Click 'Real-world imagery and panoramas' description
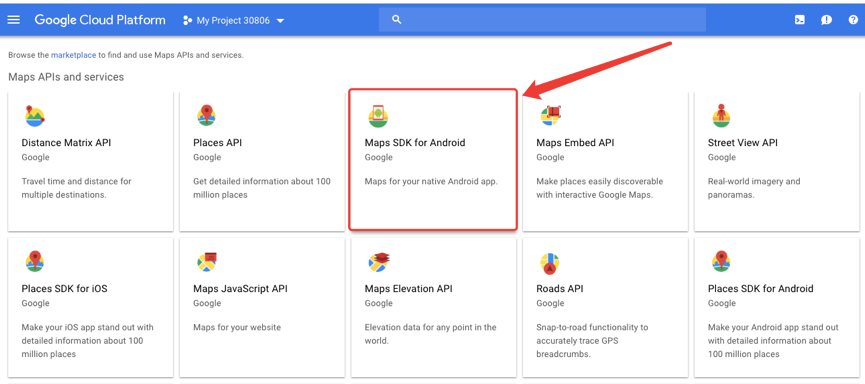This screenshot has width=865, height=384. 754,188
